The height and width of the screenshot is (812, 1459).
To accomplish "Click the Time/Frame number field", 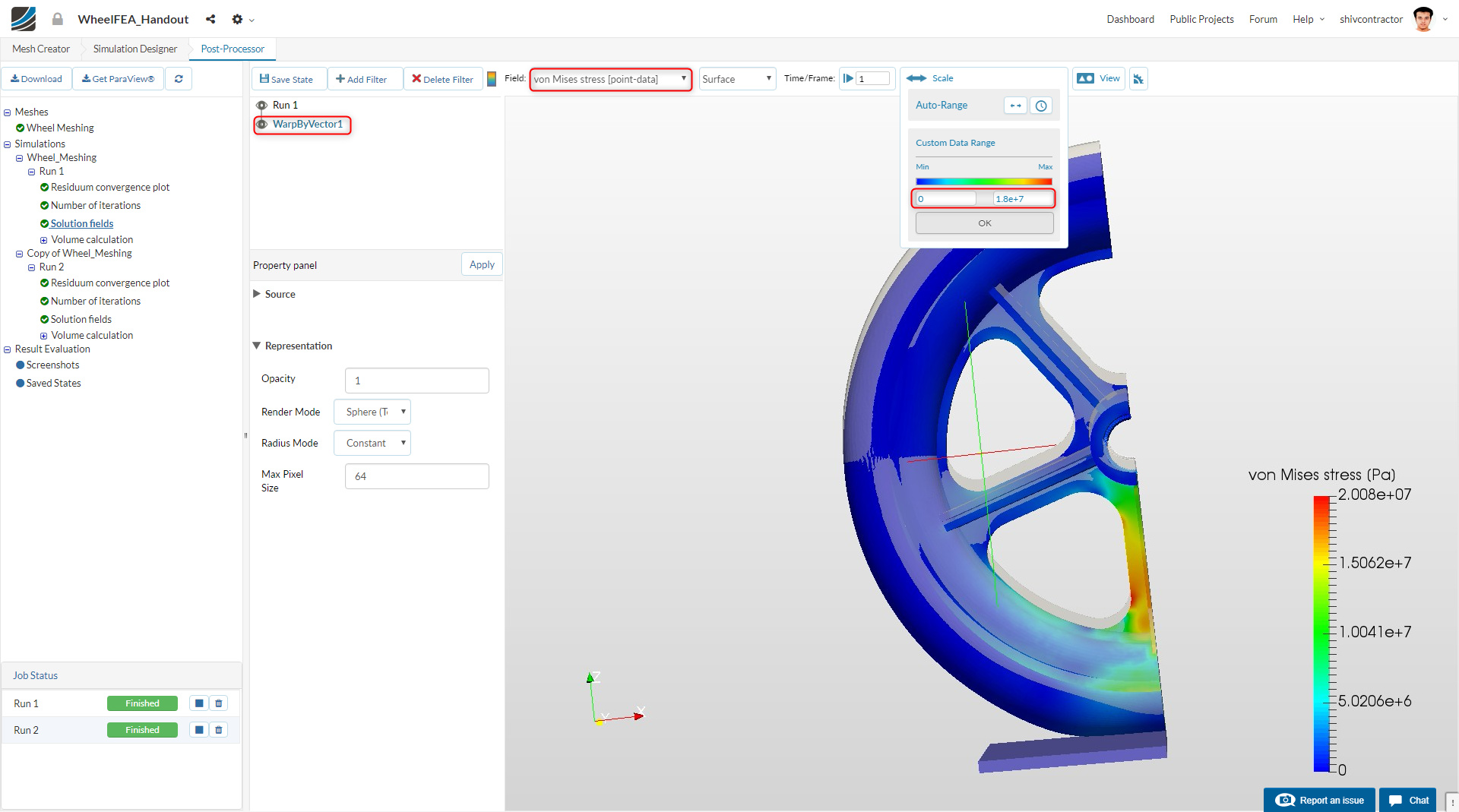I will point(872,79).
